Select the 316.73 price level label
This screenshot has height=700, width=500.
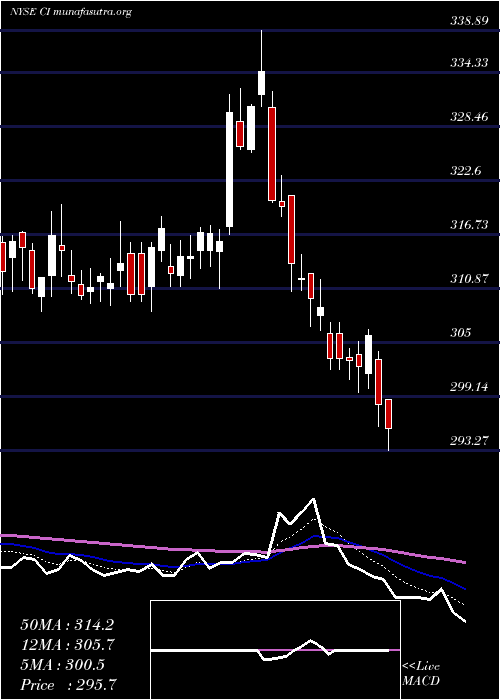(x=468, y=225)
